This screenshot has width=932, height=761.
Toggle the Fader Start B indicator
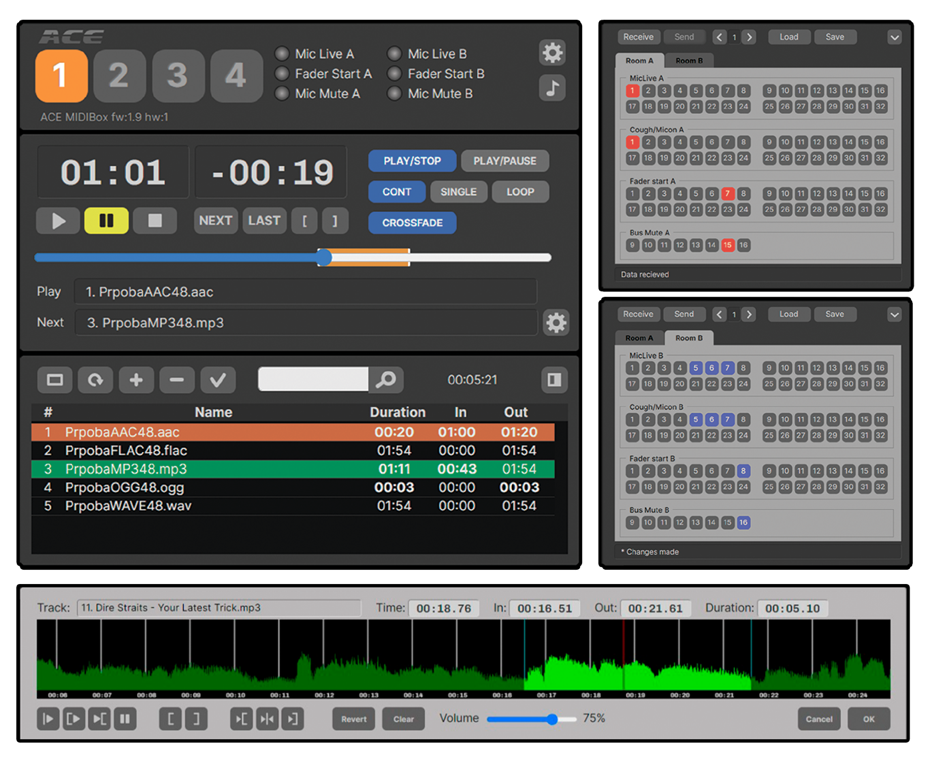coord(394,74)
